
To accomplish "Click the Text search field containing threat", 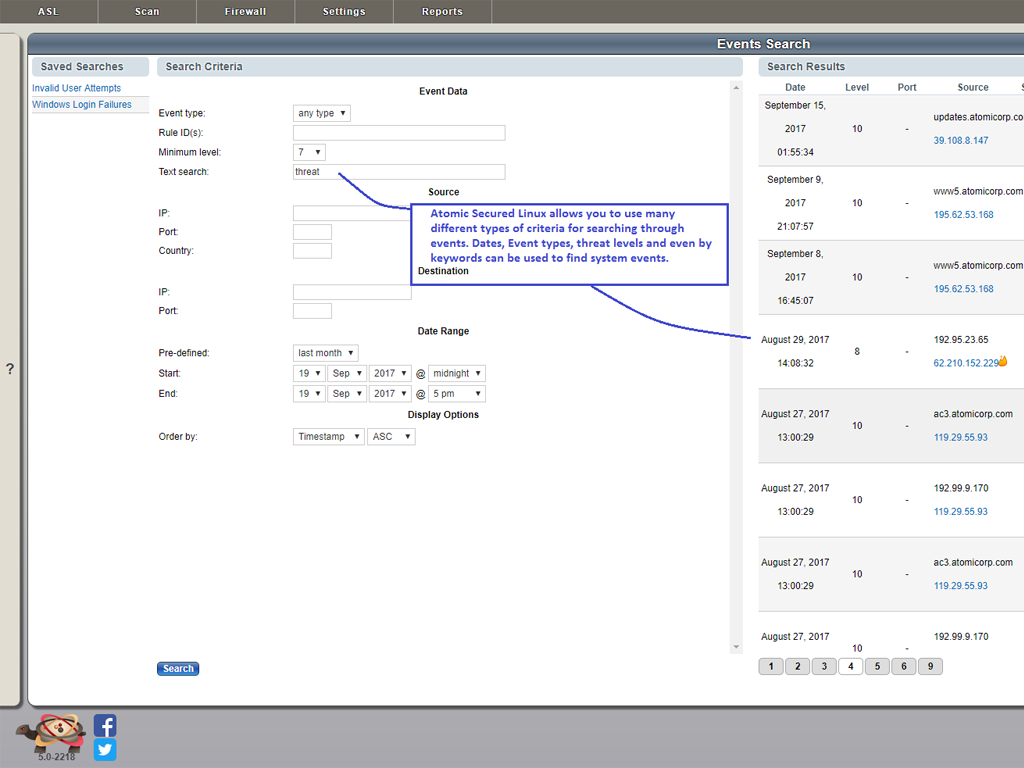I will coord(399,172).
